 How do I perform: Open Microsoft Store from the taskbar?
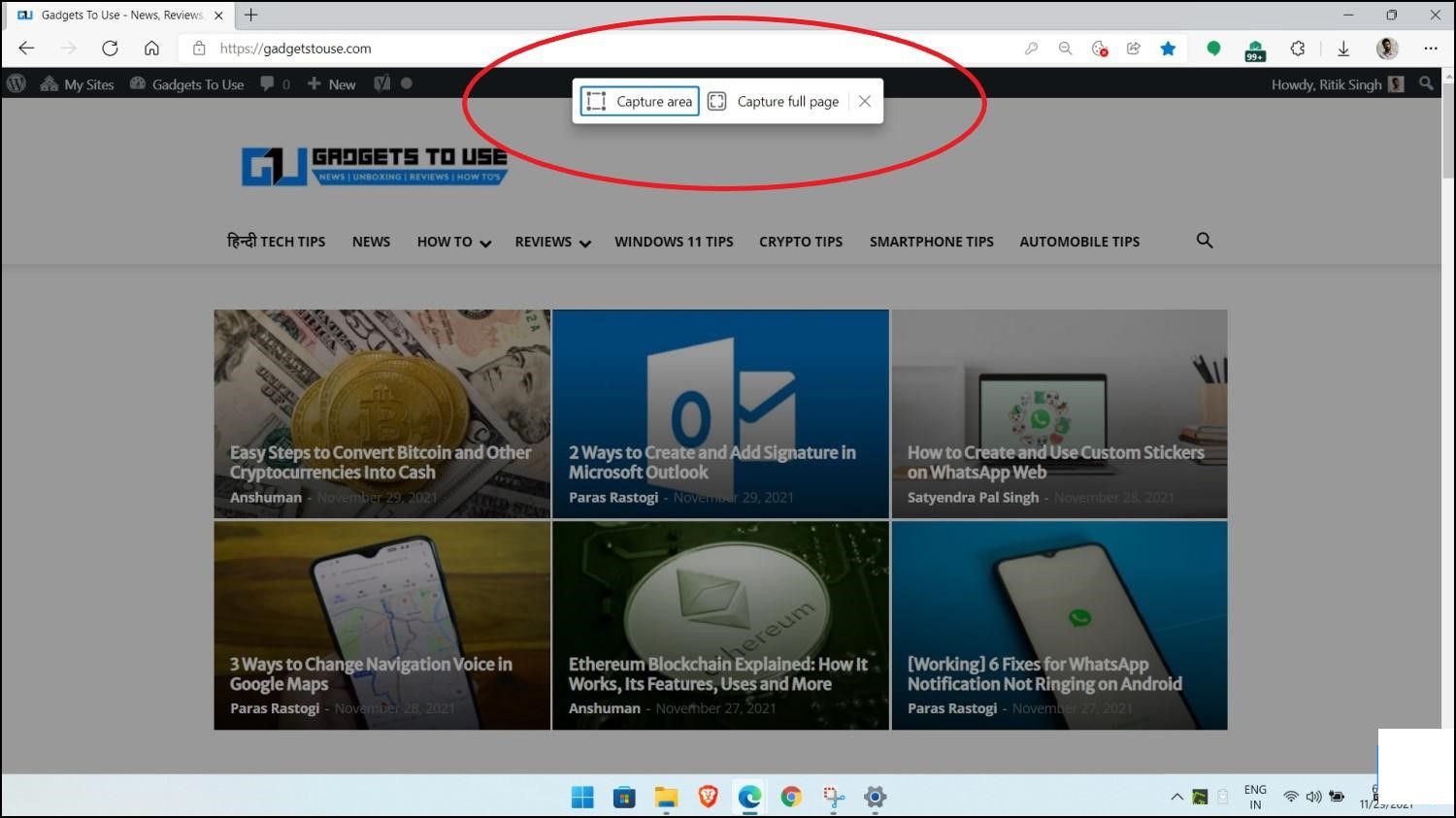(x=624, y=797)
